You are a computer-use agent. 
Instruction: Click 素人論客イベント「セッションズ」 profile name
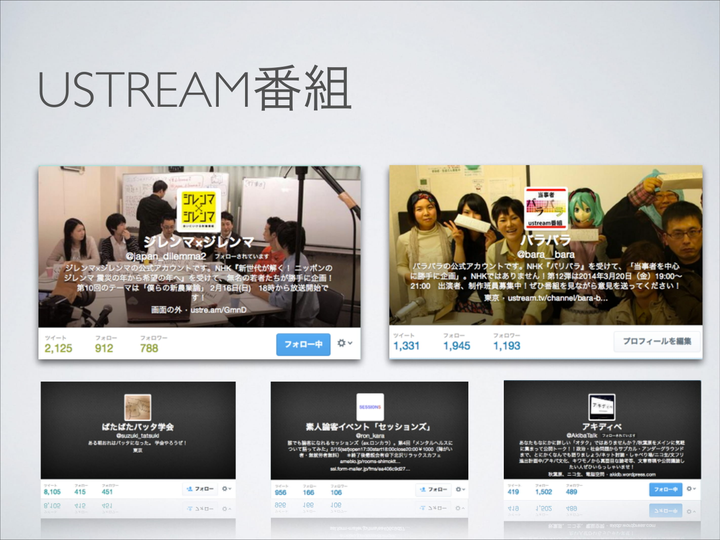pyautogui.click(x=370, y=427)
